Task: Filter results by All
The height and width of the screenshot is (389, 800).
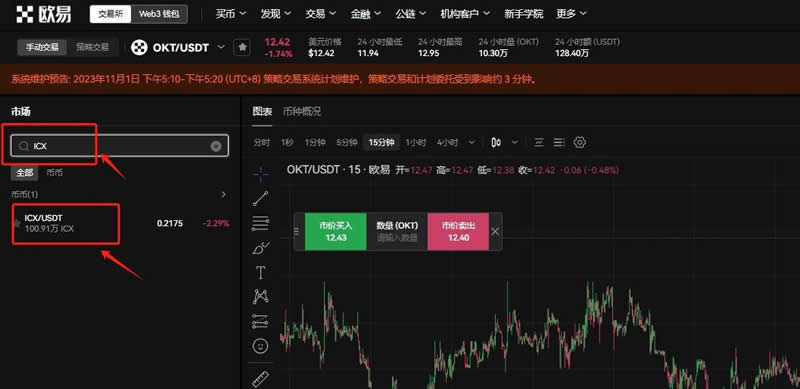Action: [24, 173]
